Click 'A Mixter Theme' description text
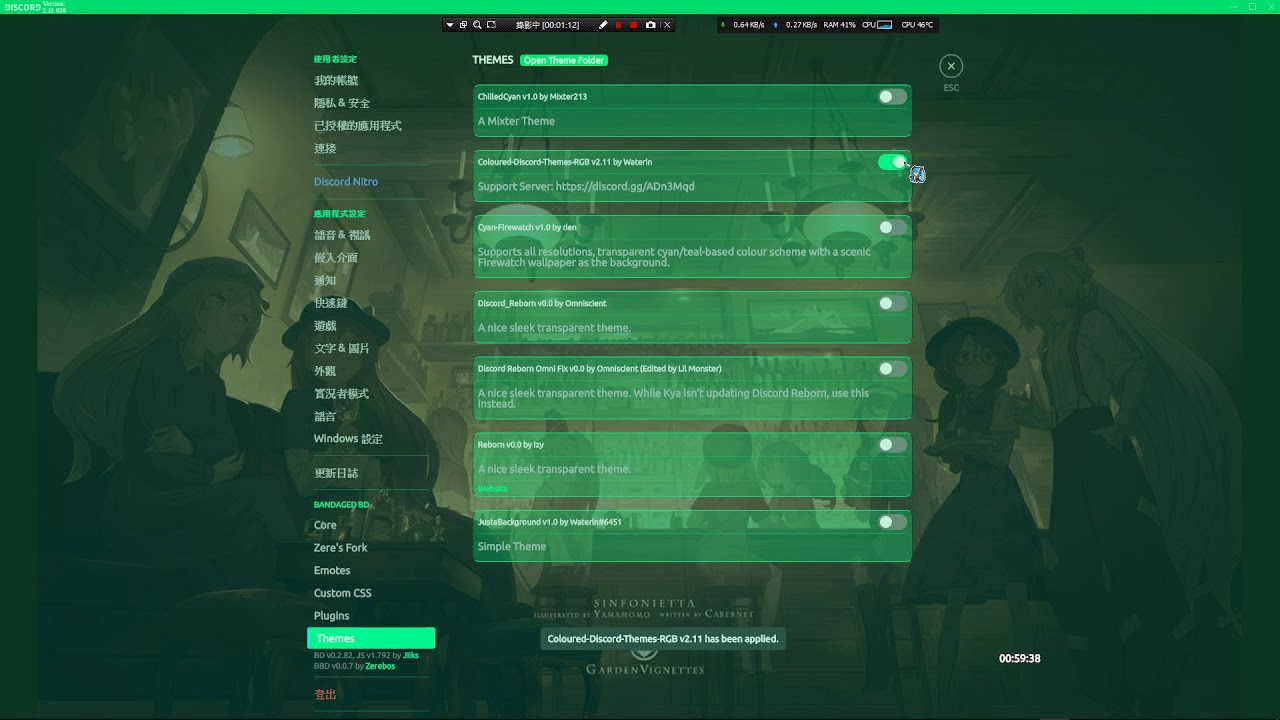1280x720 pixels. (516, 121)
